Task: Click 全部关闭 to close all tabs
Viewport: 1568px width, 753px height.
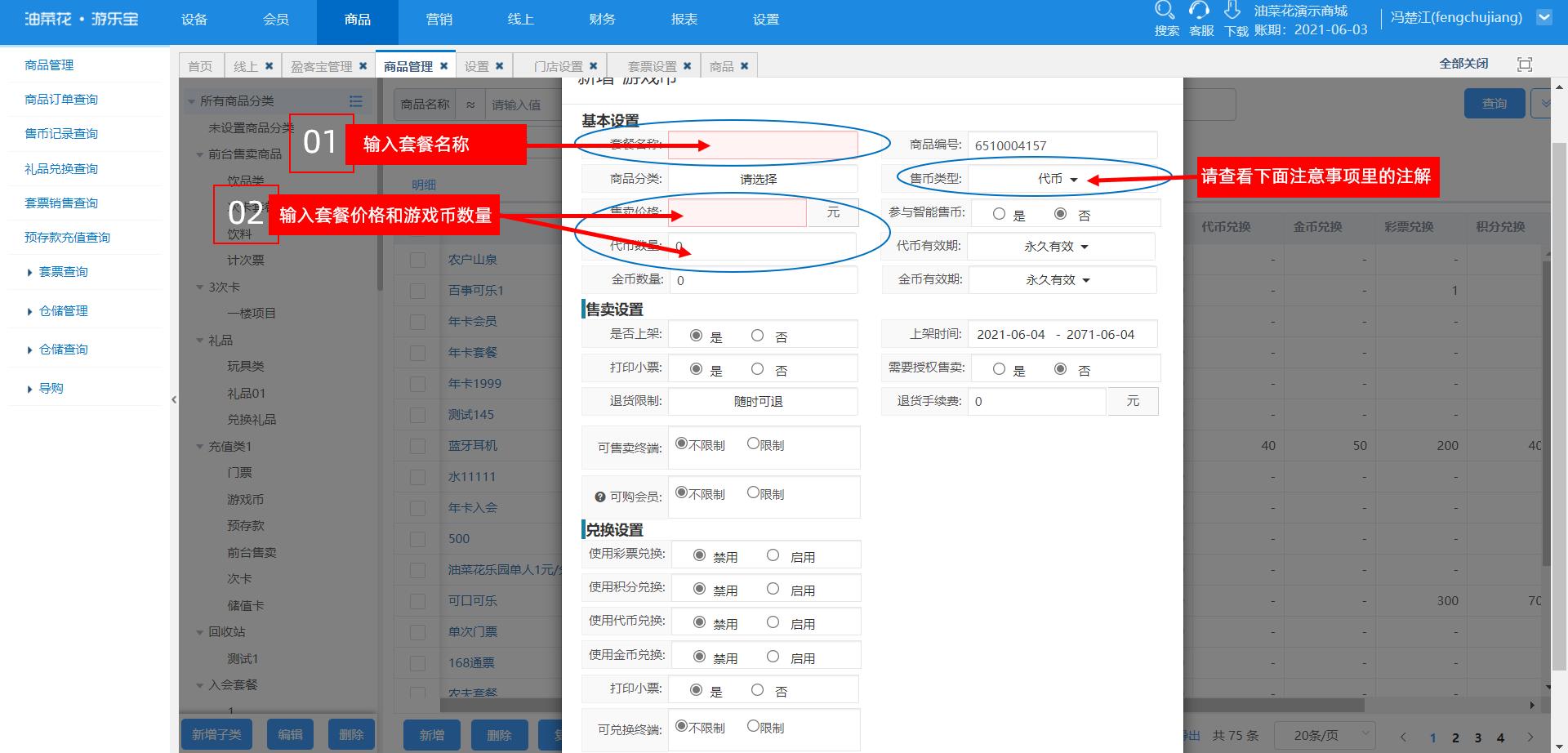Action: (1463, 64)
